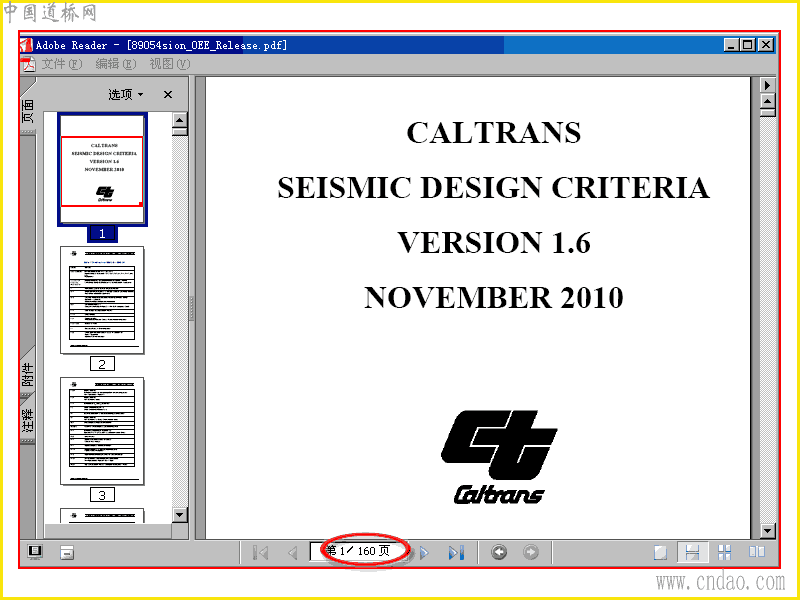The width and height of the screenshot is (800, 600).
Task: Close the pages thumbnail panel
Action: pyautogui.click(x=168, y=94)
